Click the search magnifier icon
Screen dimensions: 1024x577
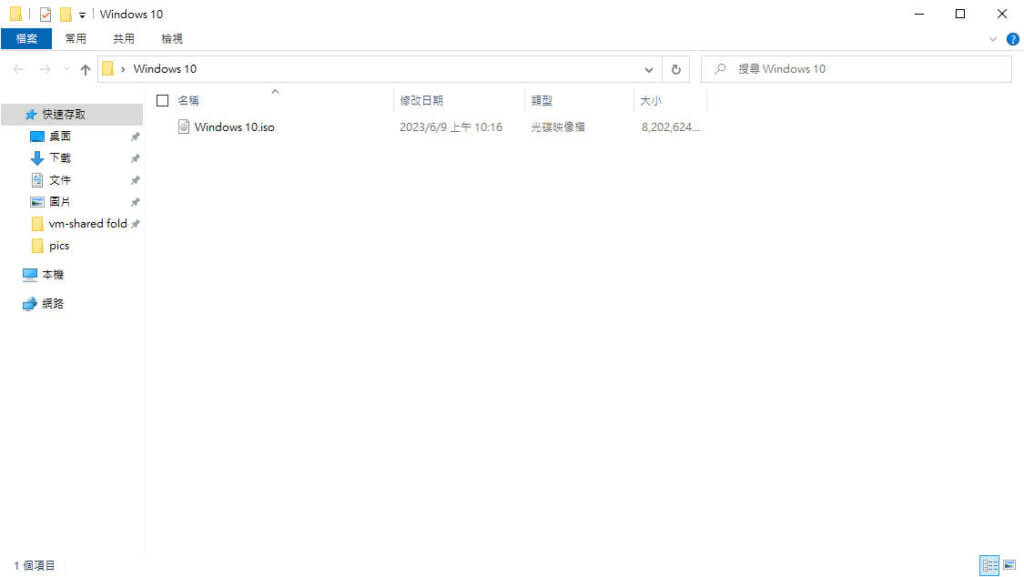click(x=720, y=69)
